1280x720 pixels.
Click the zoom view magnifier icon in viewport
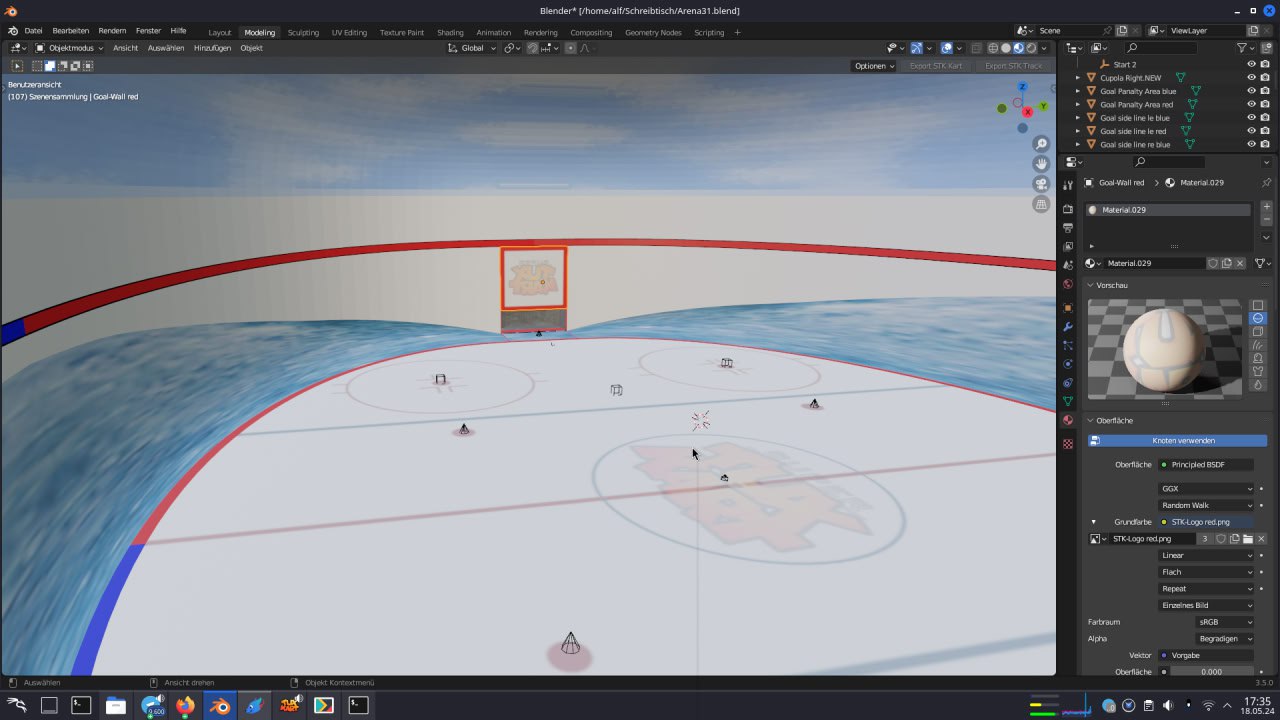point(1041,144)
